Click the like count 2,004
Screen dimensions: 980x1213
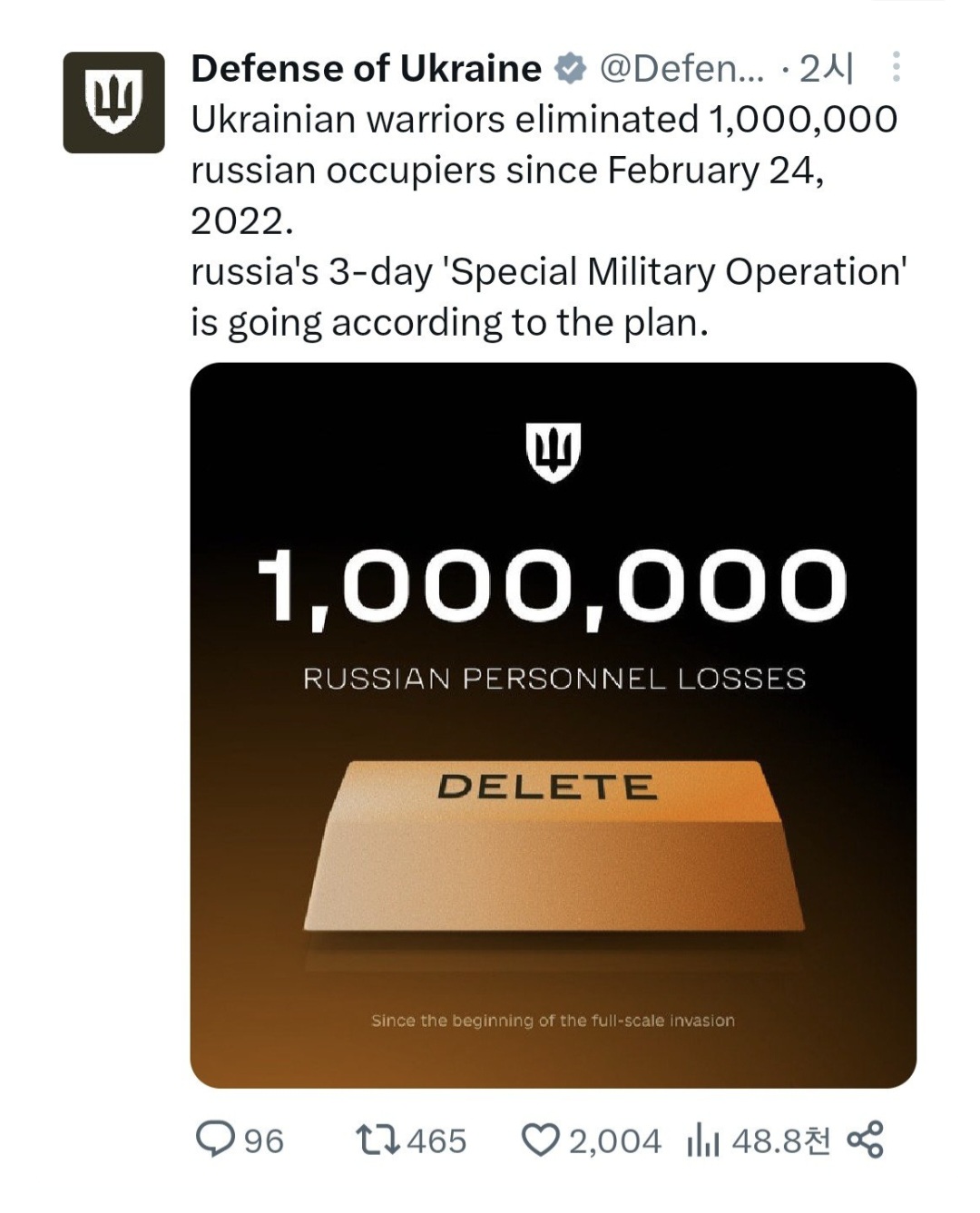(615, 1140)
